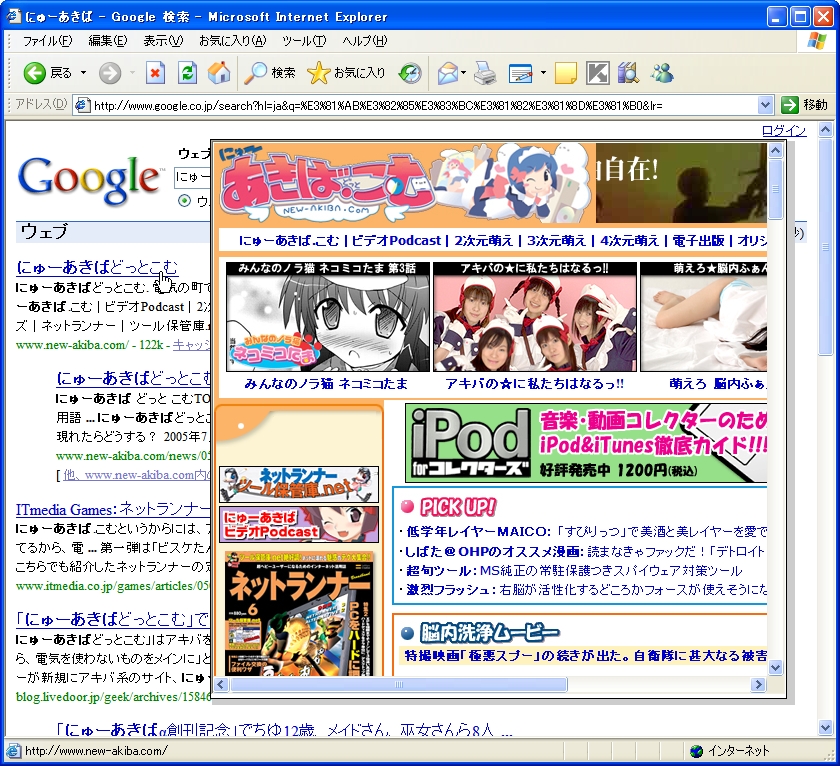Click 2次元萌え nav link in preview
Screen dimensions: 840x766
pyautogui.click(x=484, y=241)
